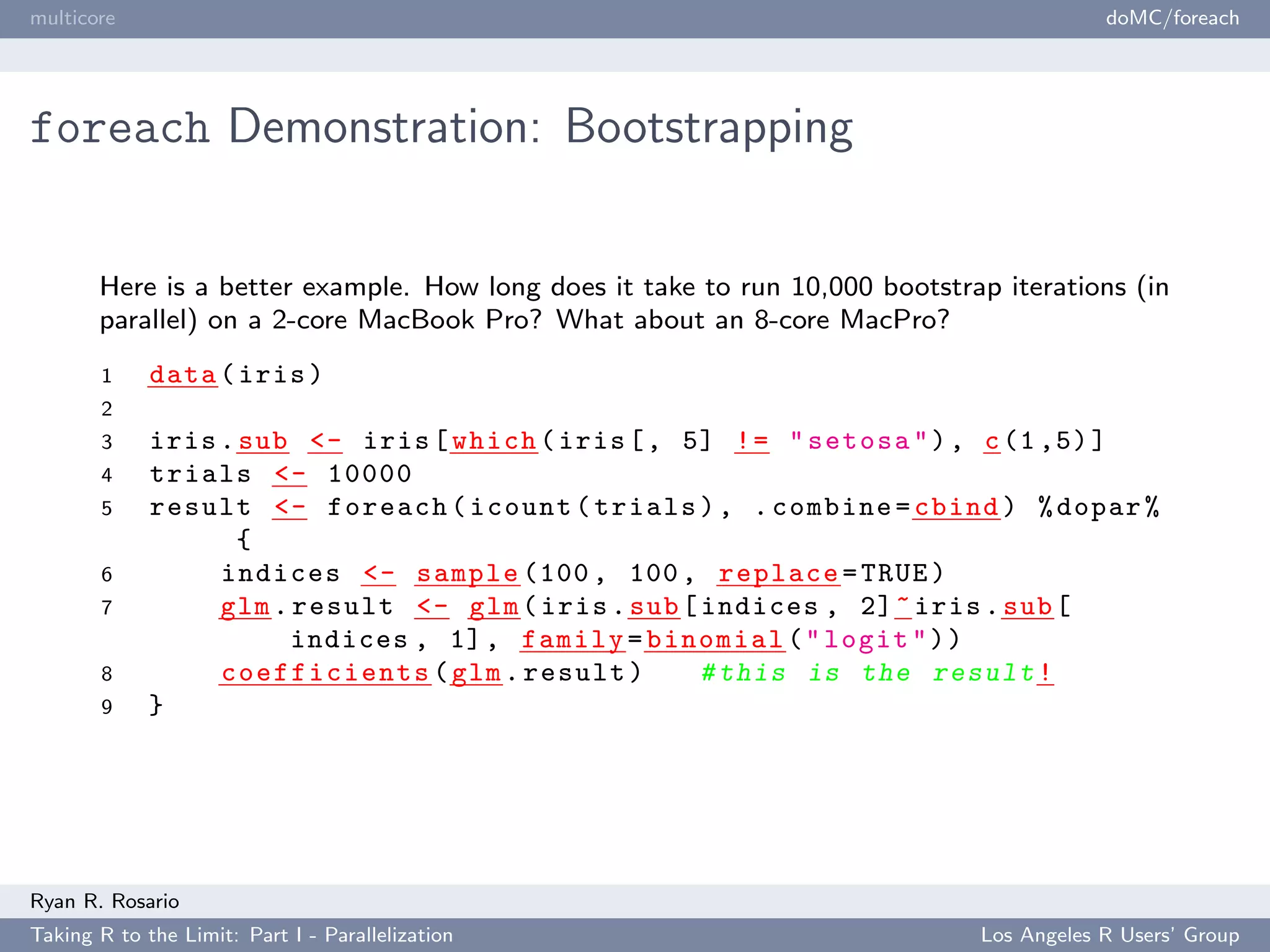Click the 'which' function on code line 3
Image resolution: width=1270 pixels, height=952 pixels.
tap(494, 441)
